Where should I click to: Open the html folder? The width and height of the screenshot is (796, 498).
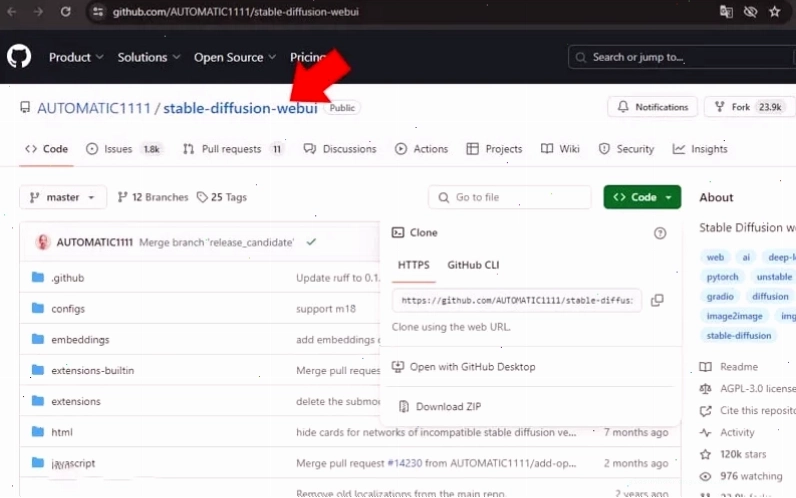61,432
